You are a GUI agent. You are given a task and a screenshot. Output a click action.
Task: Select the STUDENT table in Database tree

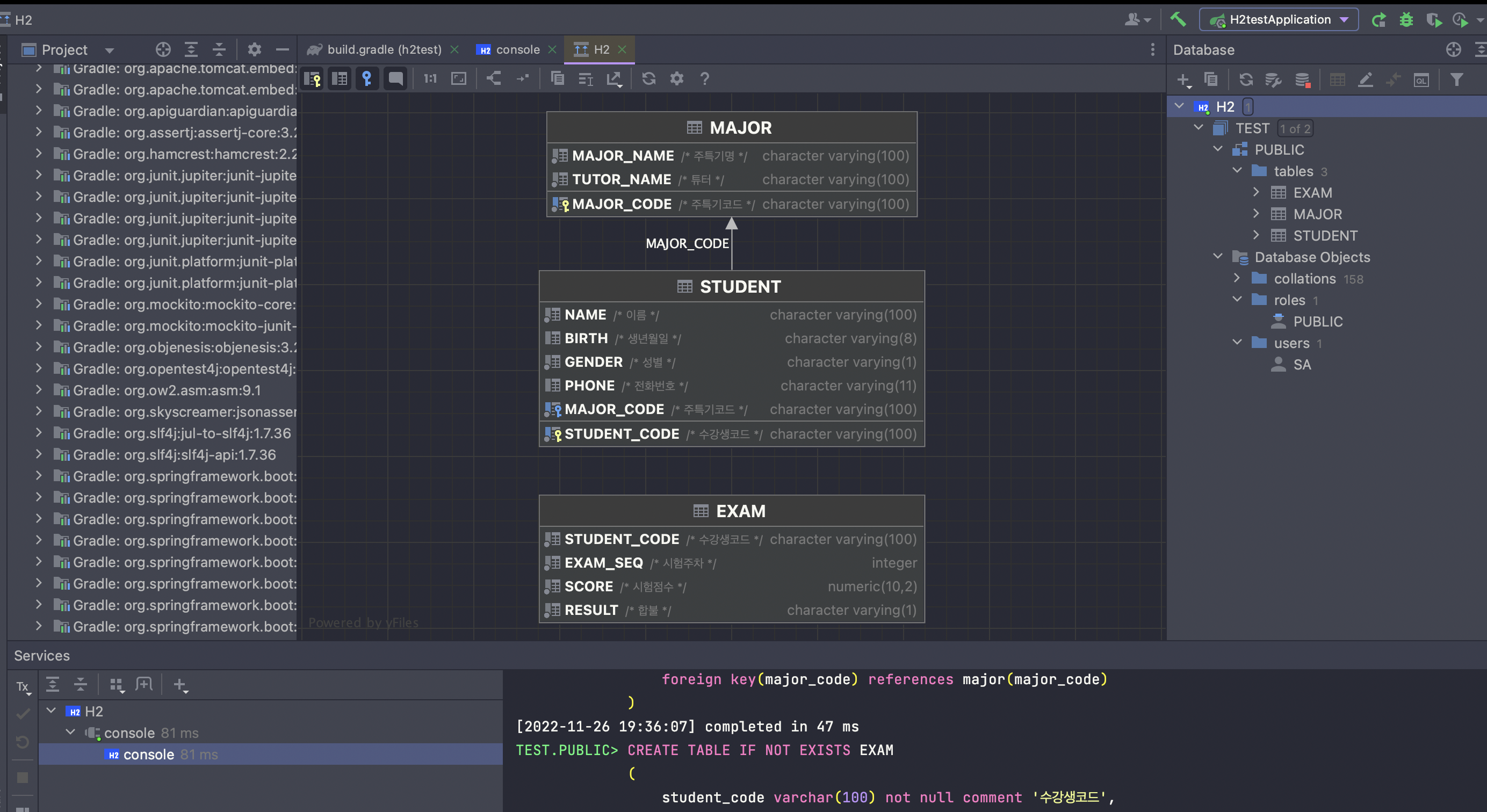click(x=1325, y=235)
